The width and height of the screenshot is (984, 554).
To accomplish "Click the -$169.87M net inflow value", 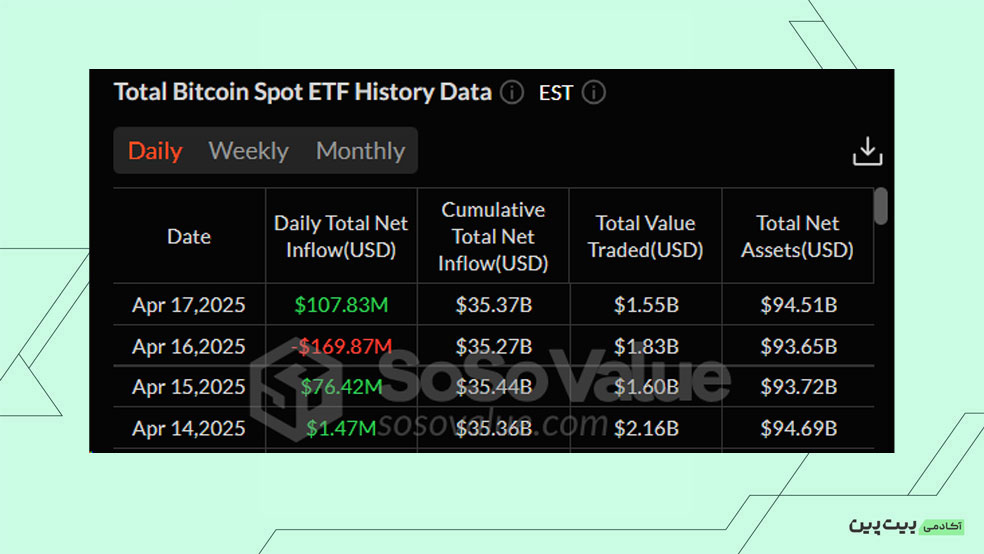I will pos(341,347).
